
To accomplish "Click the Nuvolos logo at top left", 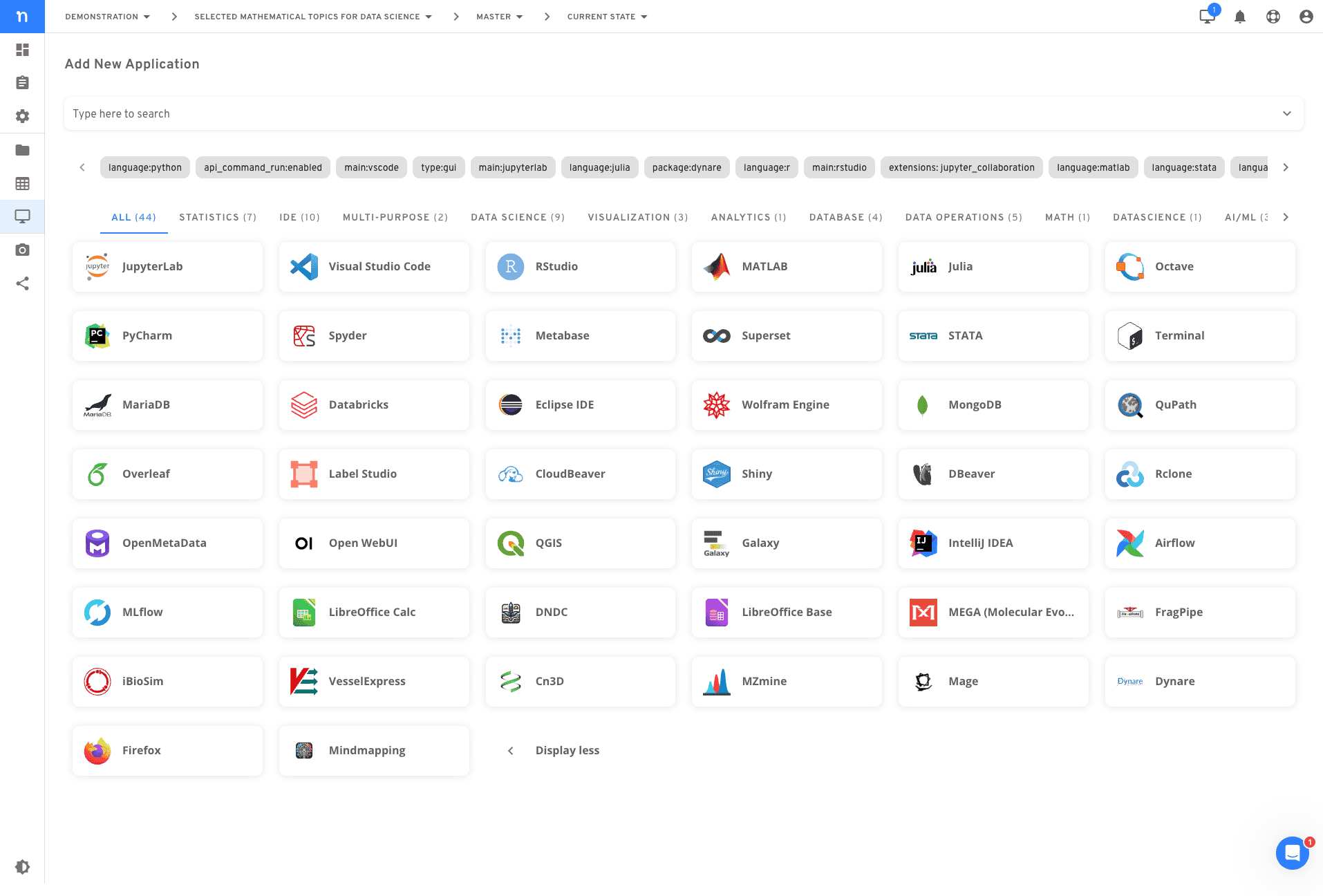I will click(22, 17).
